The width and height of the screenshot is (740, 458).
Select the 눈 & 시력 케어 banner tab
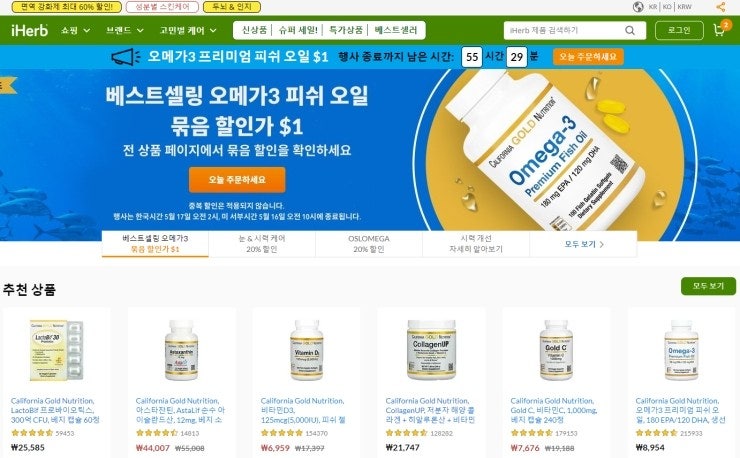click(262, 244)
